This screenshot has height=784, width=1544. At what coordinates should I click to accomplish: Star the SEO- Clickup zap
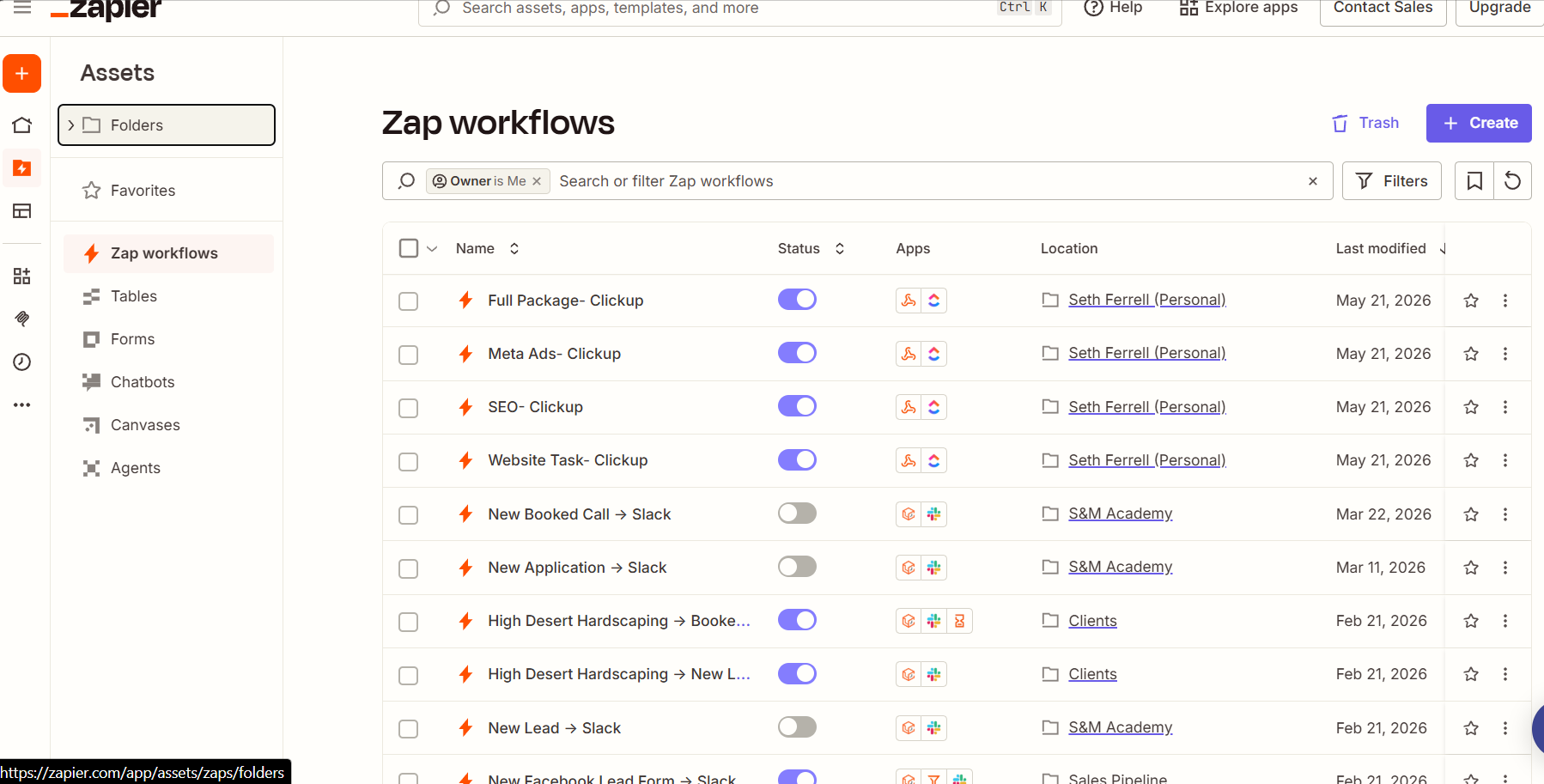[1471, 407]
